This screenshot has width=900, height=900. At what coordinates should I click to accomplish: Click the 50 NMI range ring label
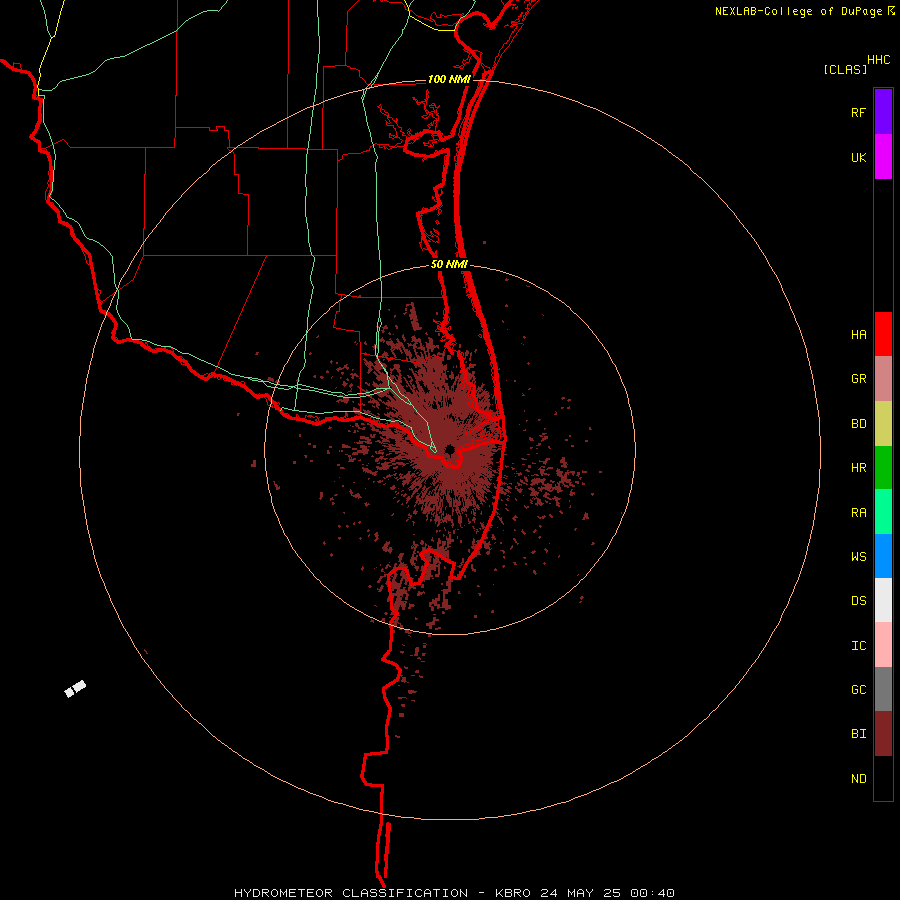pos(449,264)
